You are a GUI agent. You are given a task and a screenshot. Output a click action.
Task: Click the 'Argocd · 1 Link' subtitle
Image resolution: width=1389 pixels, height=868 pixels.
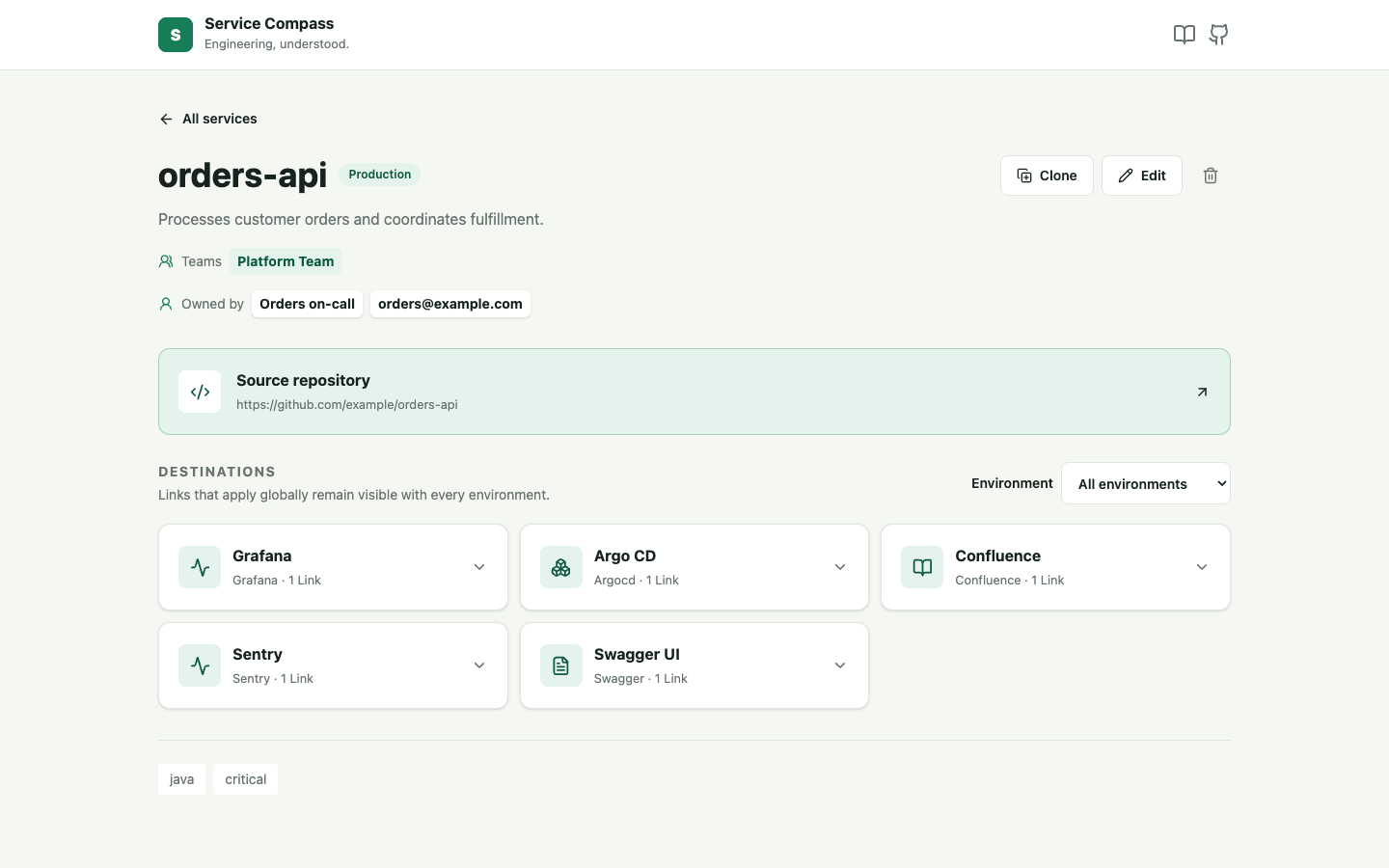point(637,581)
